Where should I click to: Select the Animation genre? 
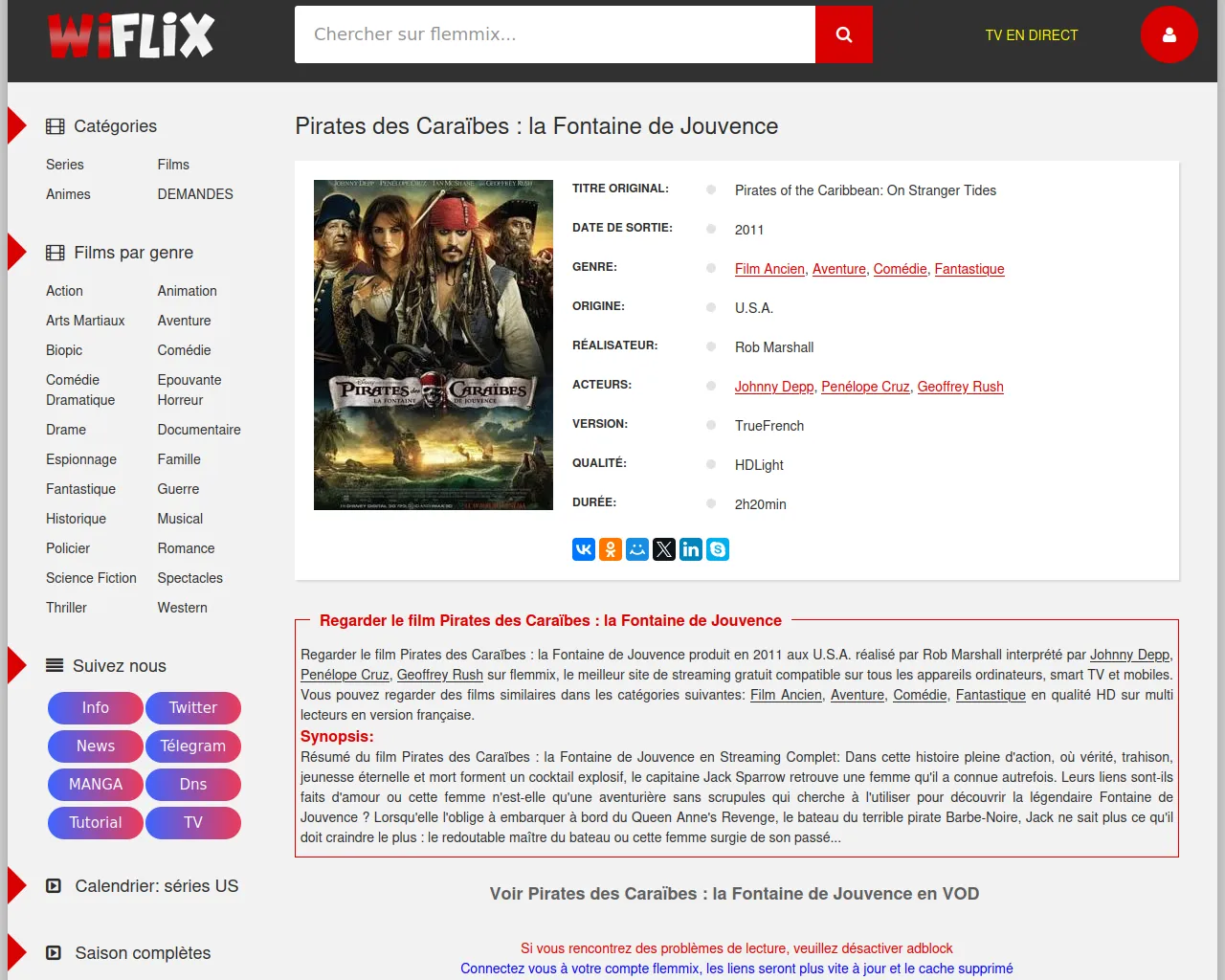pos(188,291)
